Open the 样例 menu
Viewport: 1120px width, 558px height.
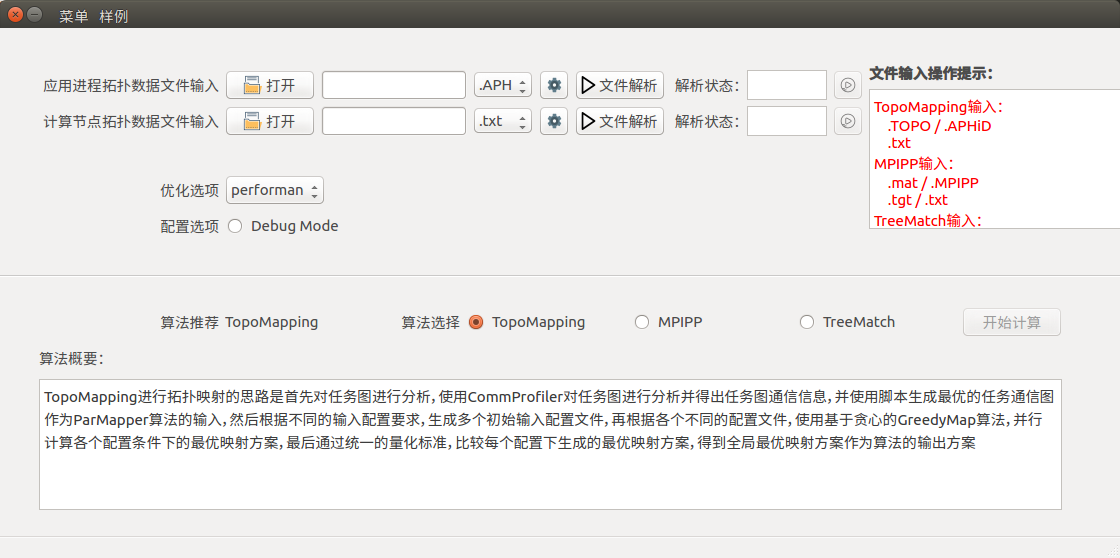[114, 16]
